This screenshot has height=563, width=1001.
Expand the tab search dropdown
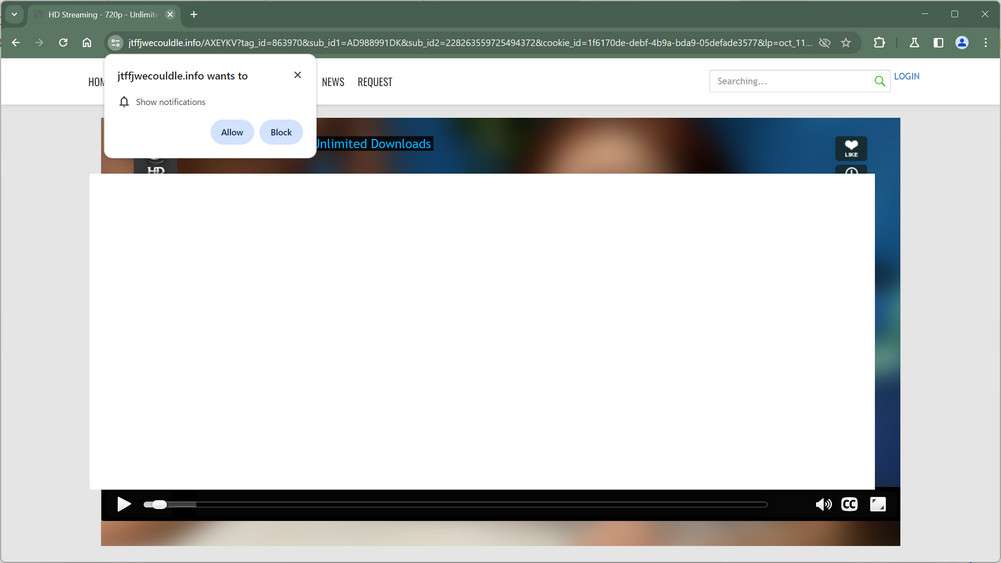(14, 14)
